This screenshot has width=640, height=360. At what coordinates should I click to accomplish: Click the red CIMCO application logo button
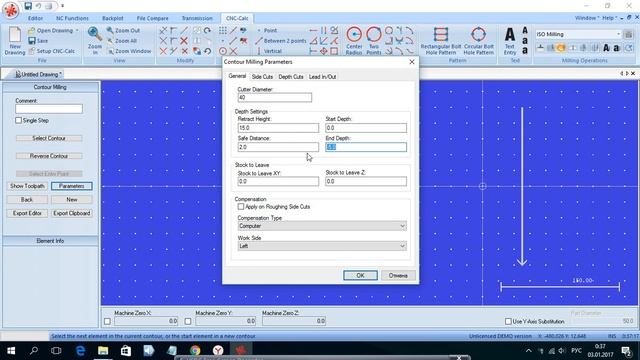click(11, 10)
